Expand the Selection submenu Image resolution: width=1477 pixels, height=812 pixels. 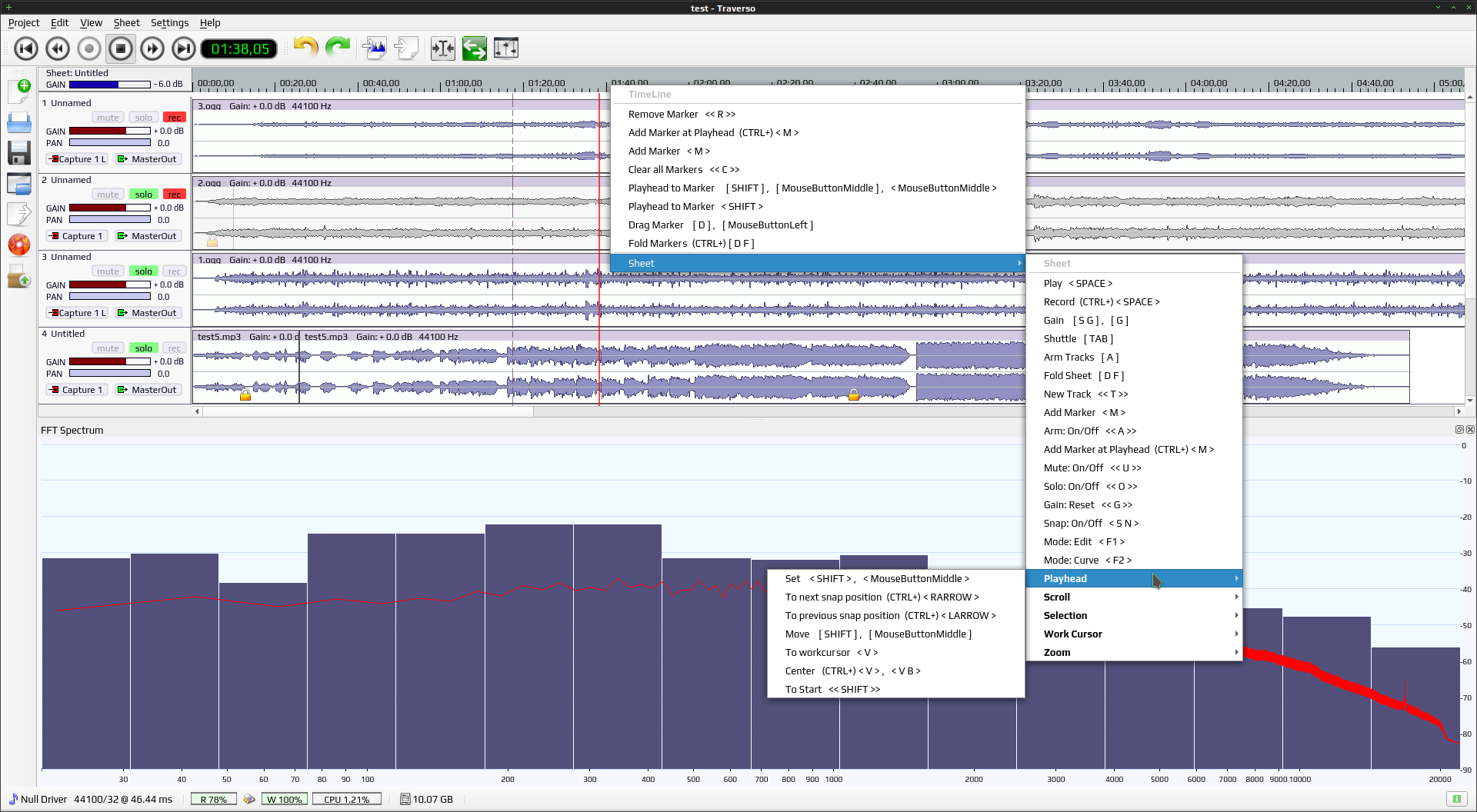1135,616
